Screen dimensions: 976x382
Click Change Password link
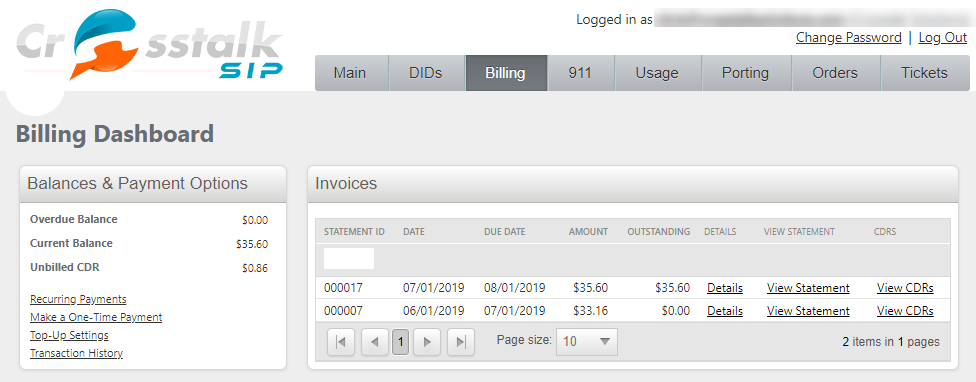pos(848,37)
